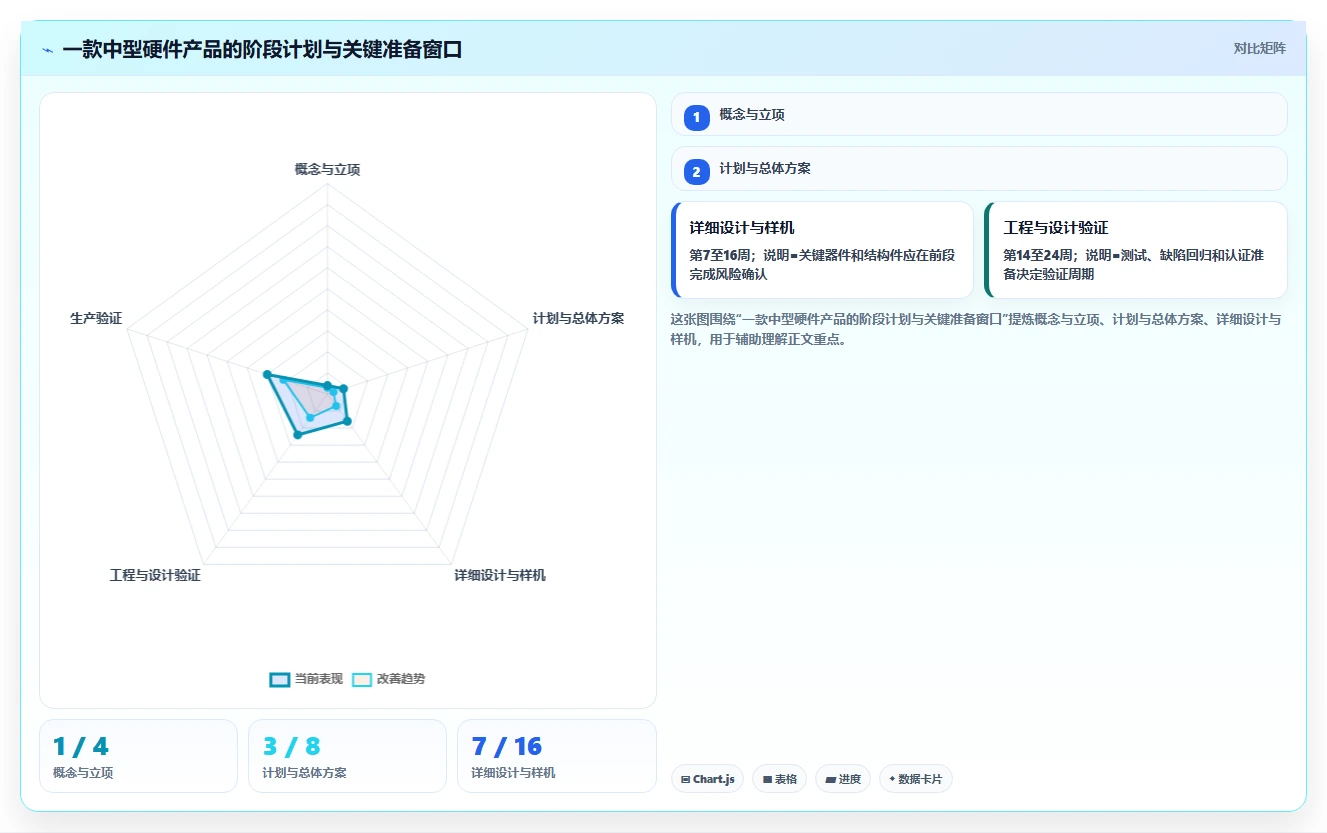The image size is (1327, 833).
Task: Select the 3 / 8 计划与总体方案 stat card
Action: coord(348,756)
